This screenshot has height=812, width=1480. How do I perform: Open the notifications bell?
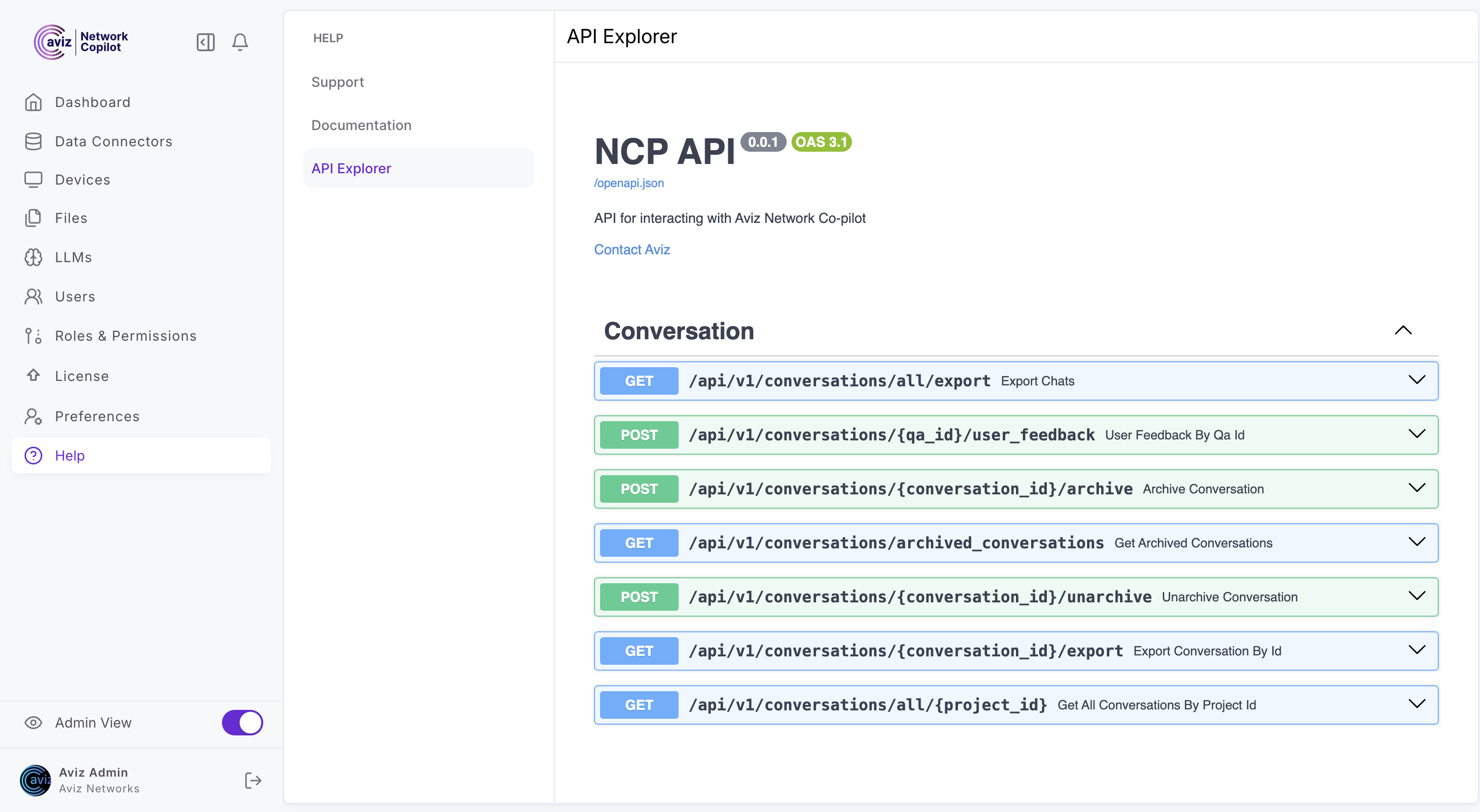(x=240, y=42)
